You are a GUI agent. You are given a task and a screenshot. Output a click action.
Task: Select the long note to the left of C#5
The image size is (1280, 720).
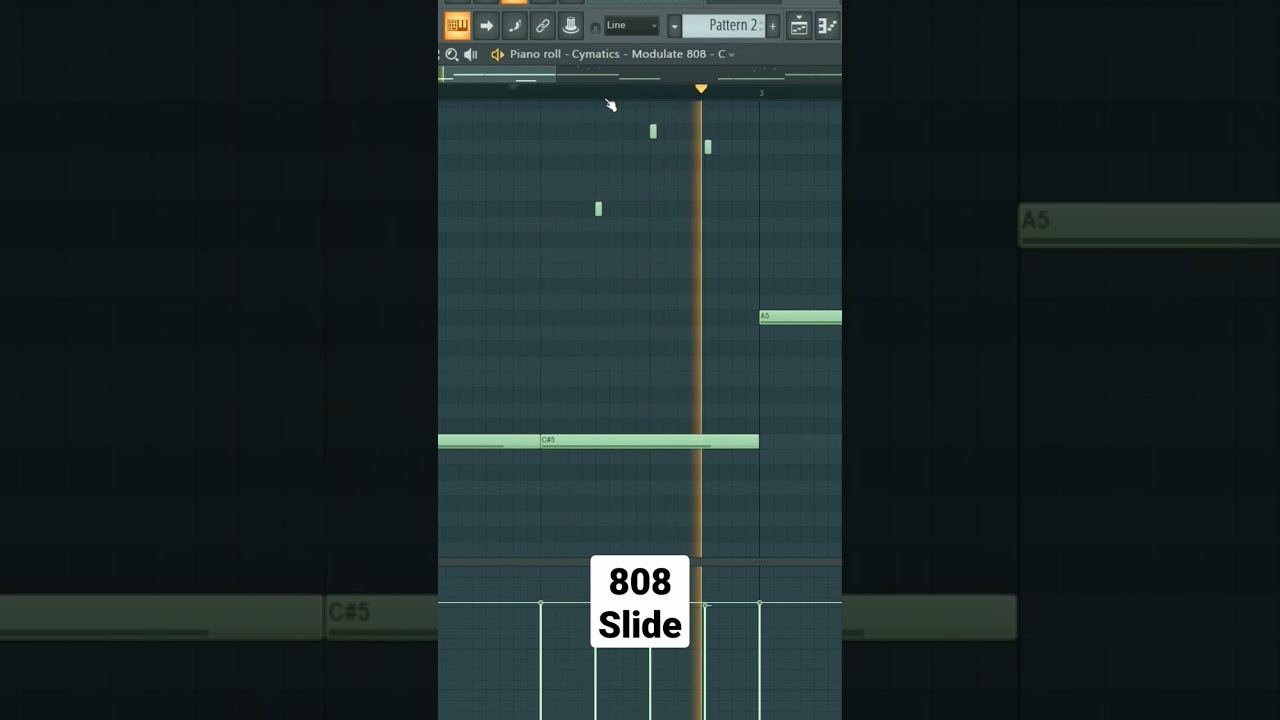(489, 441)
